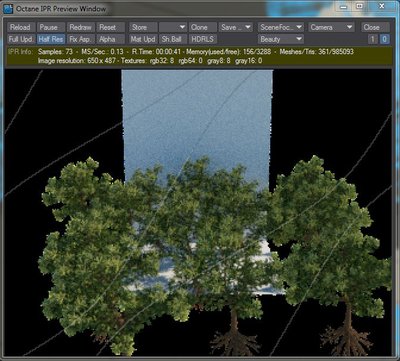This screenshot has height=361, width=400.
Task: Toggle Full Upd. mode
Action: [x=21, y=39]
